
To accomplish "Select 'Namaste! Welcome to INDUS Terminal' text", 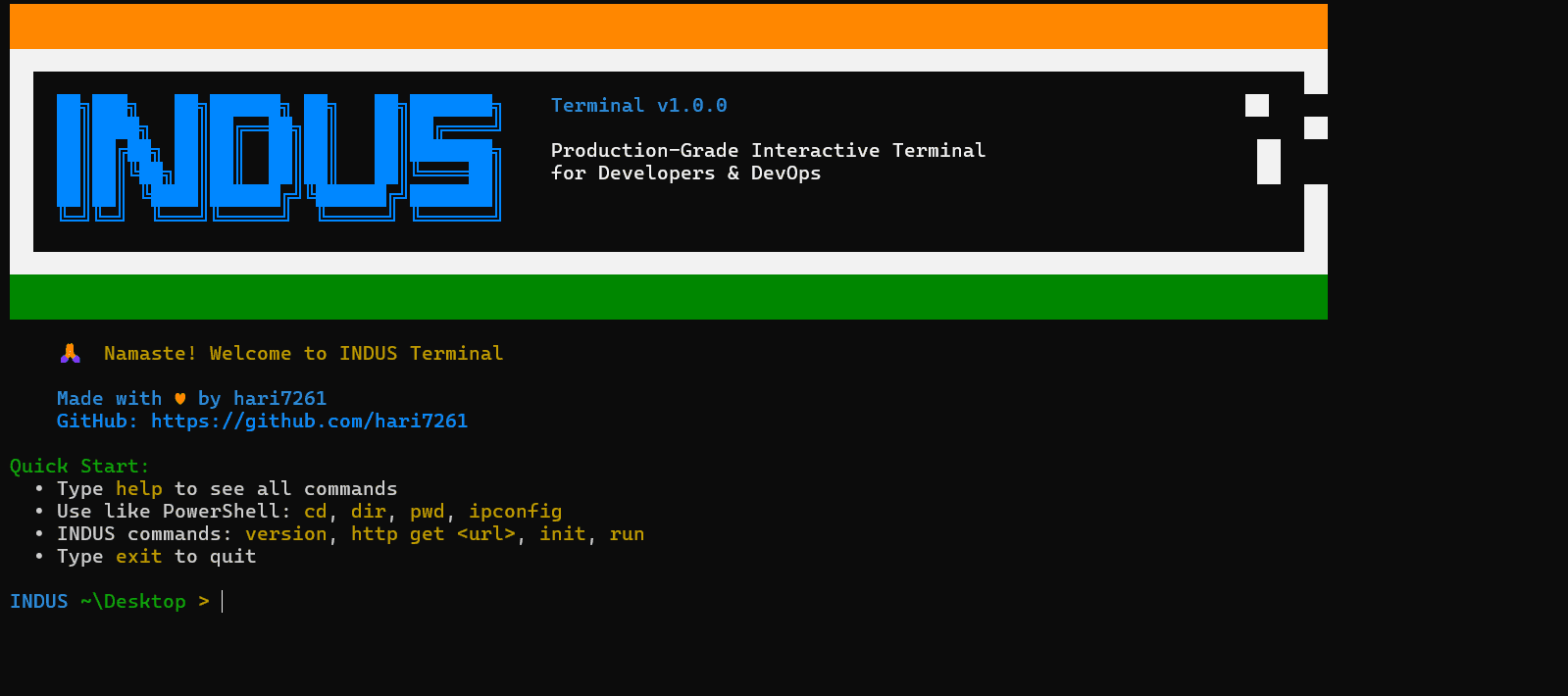I will pos(304,354).
